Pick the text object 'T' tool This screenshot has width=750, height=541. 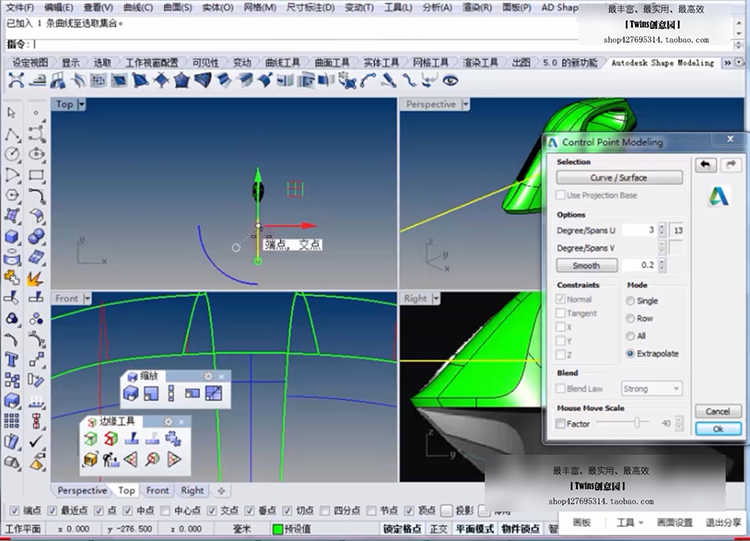tap(12, 359)
